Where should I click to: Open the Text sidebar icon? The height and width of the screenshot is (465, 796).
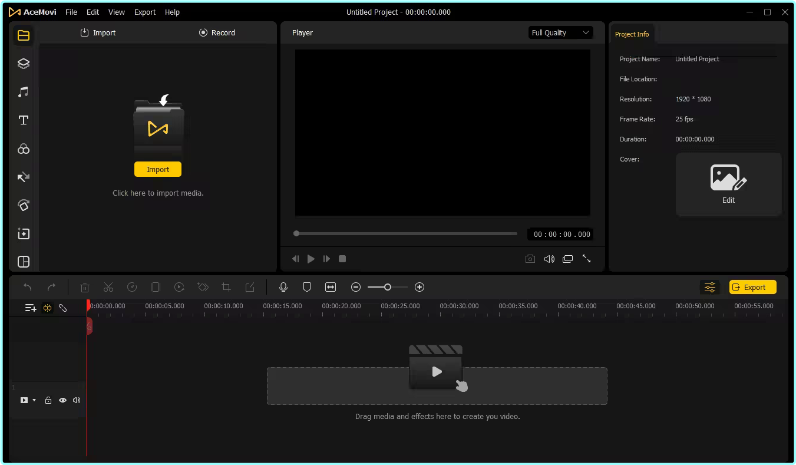tap(23, 120)
